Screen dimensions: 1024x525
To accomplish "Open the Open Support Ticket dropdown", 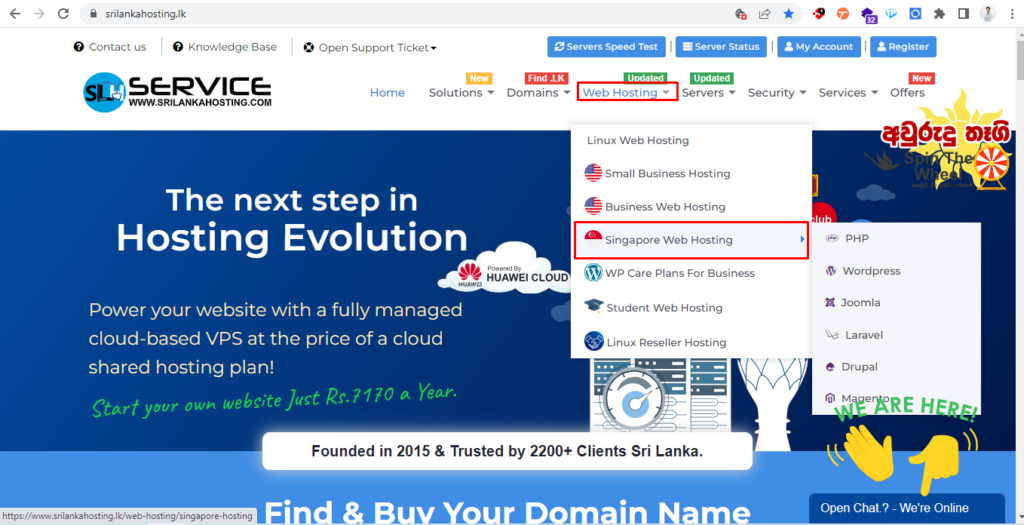I will point(370,48).
